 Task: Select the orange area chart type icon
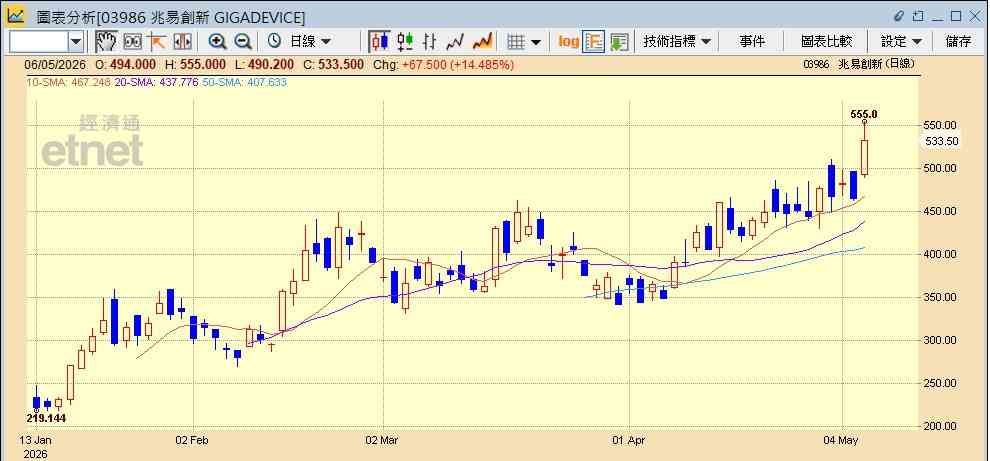pyautogui.click(x=482, y=42)
